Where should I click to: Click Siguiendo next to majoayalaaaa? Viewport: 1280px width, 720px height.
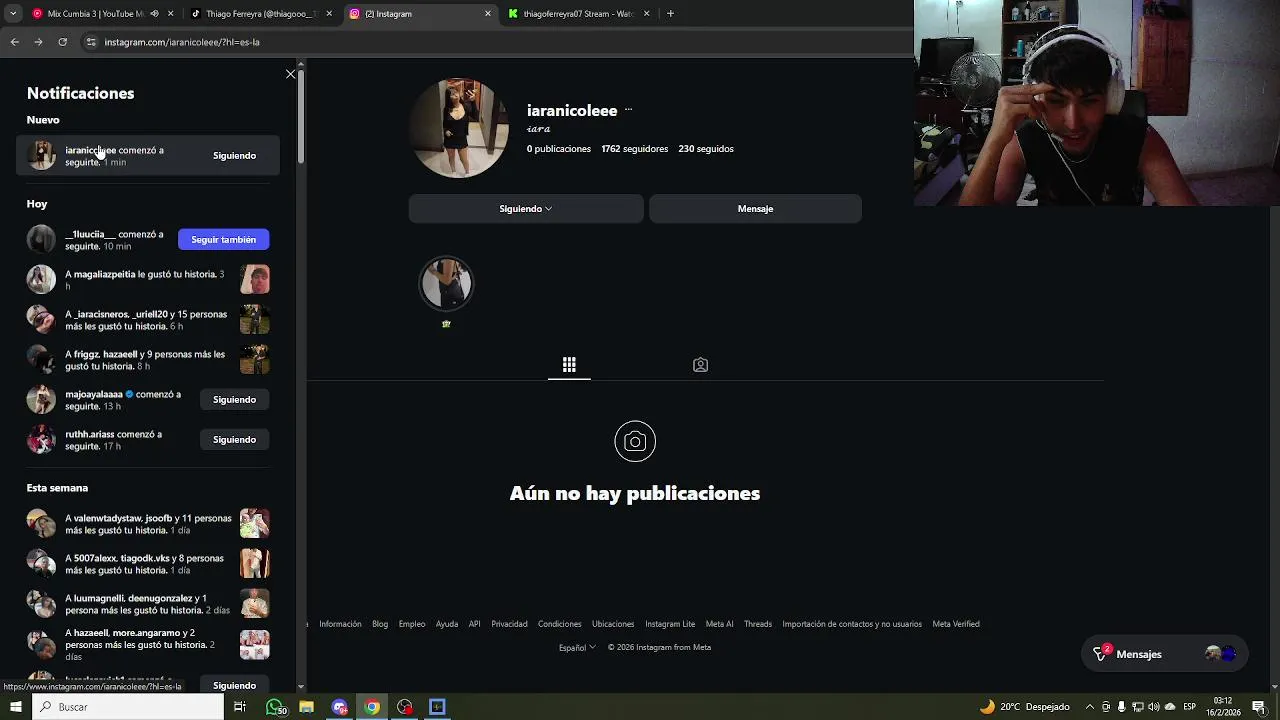[x=234, y=400]
